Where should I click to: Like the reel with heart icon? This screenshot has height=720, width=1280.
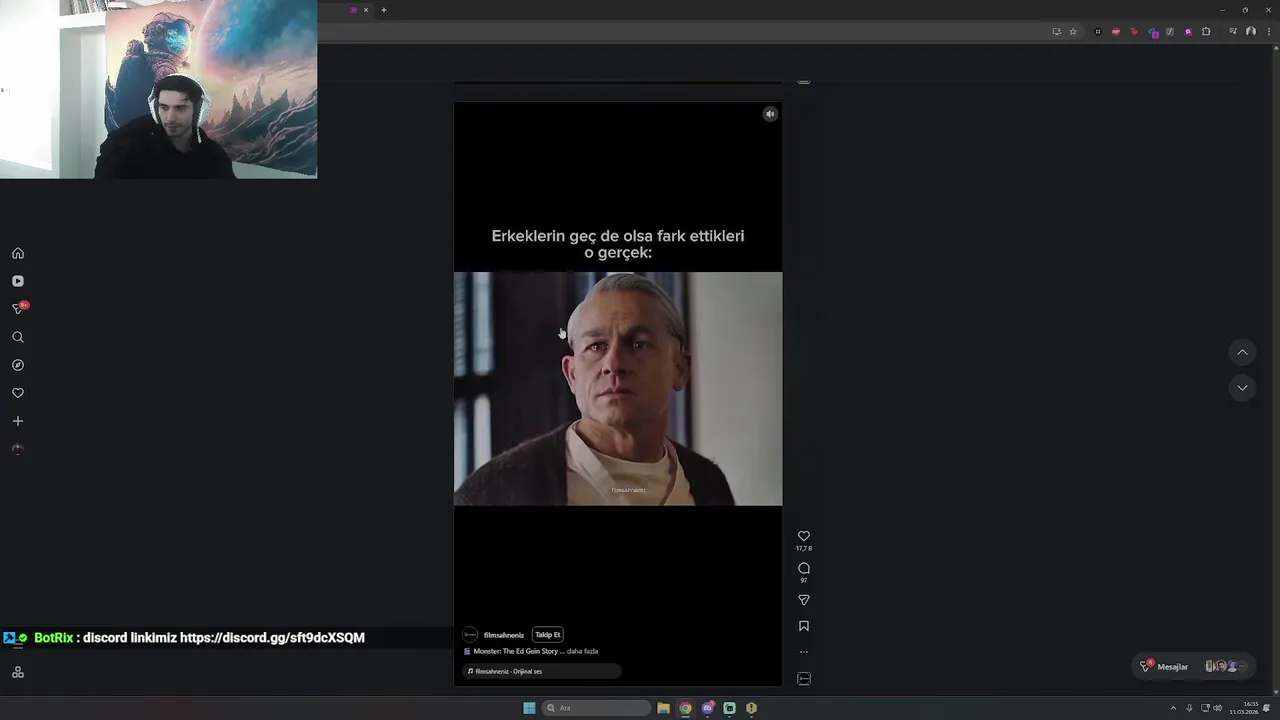click(x=803, y=536)
